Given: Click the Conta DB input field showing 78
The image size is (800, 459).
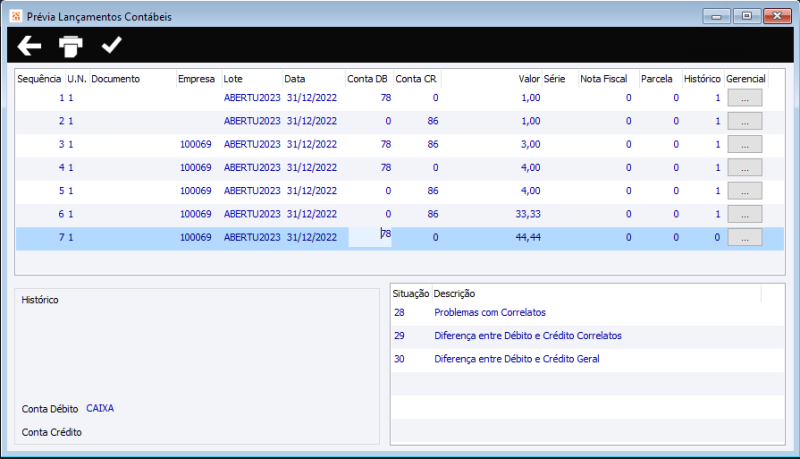Looking at the screenshot, I should pyautogui.click(x=369, y=237).
